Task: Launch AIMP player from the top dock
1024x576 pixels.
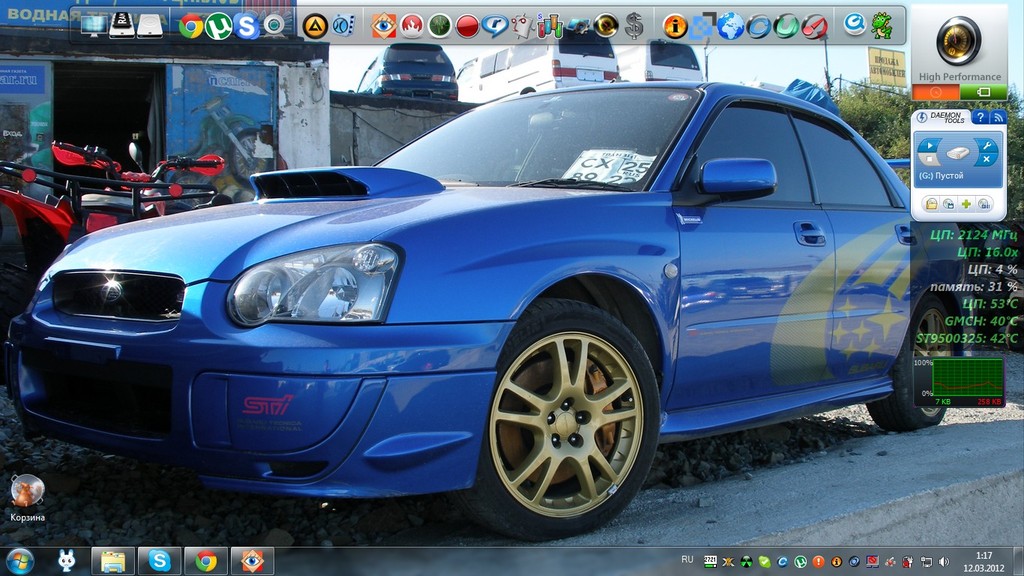Action: click(315, 26)
